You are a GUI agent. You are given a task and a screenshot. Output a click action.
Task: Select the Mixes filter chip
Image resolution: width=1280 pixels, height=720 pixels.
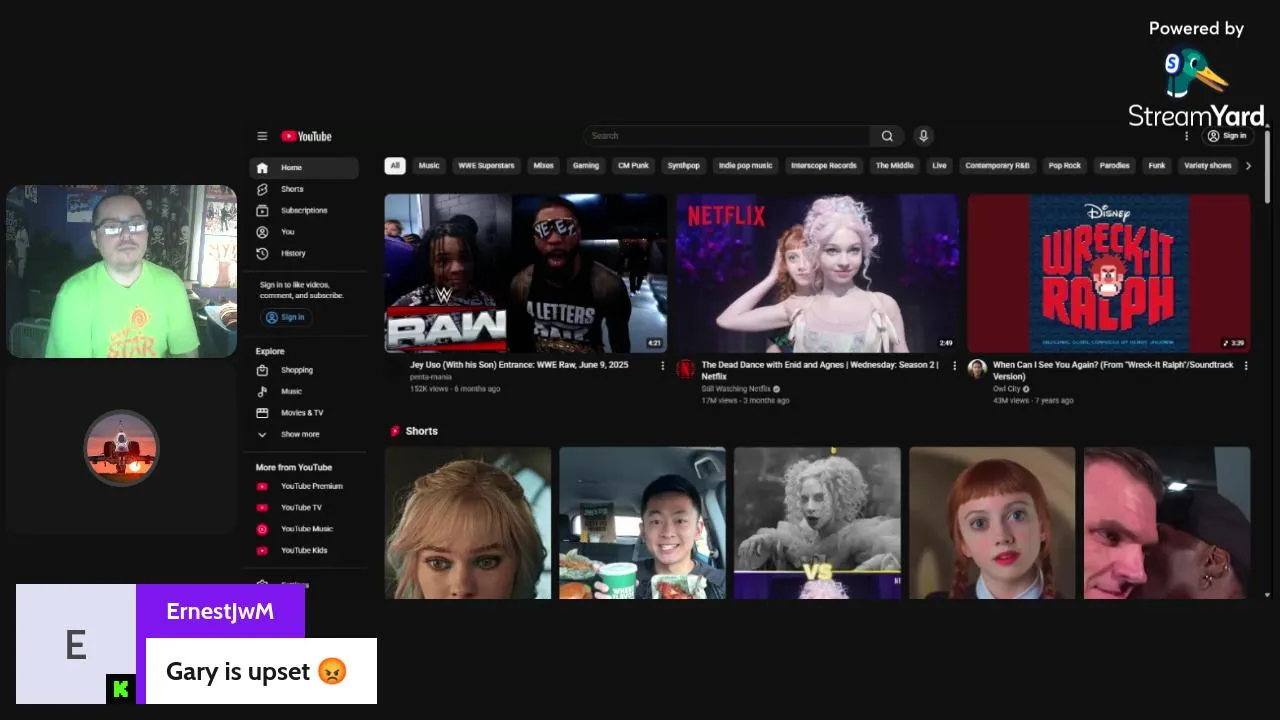coord(543,166)
